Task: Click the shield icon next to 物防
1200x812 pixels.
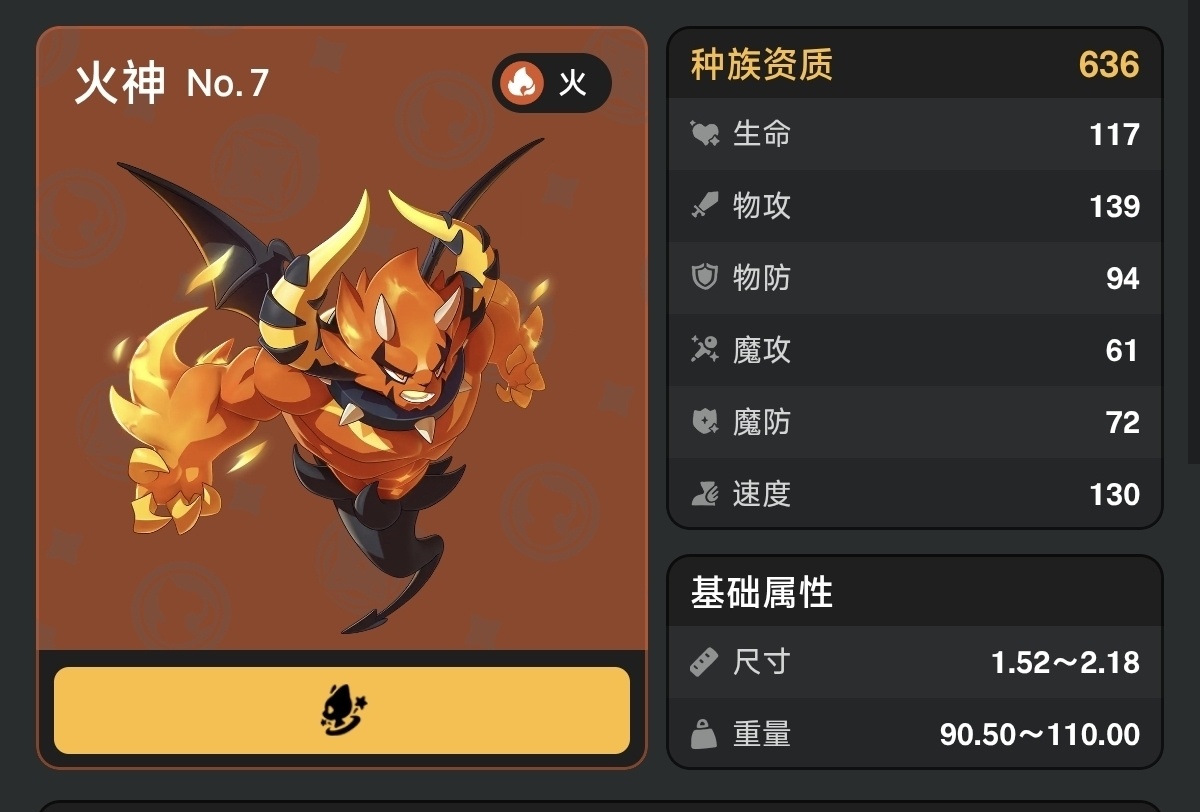Action: pos(705,277)
